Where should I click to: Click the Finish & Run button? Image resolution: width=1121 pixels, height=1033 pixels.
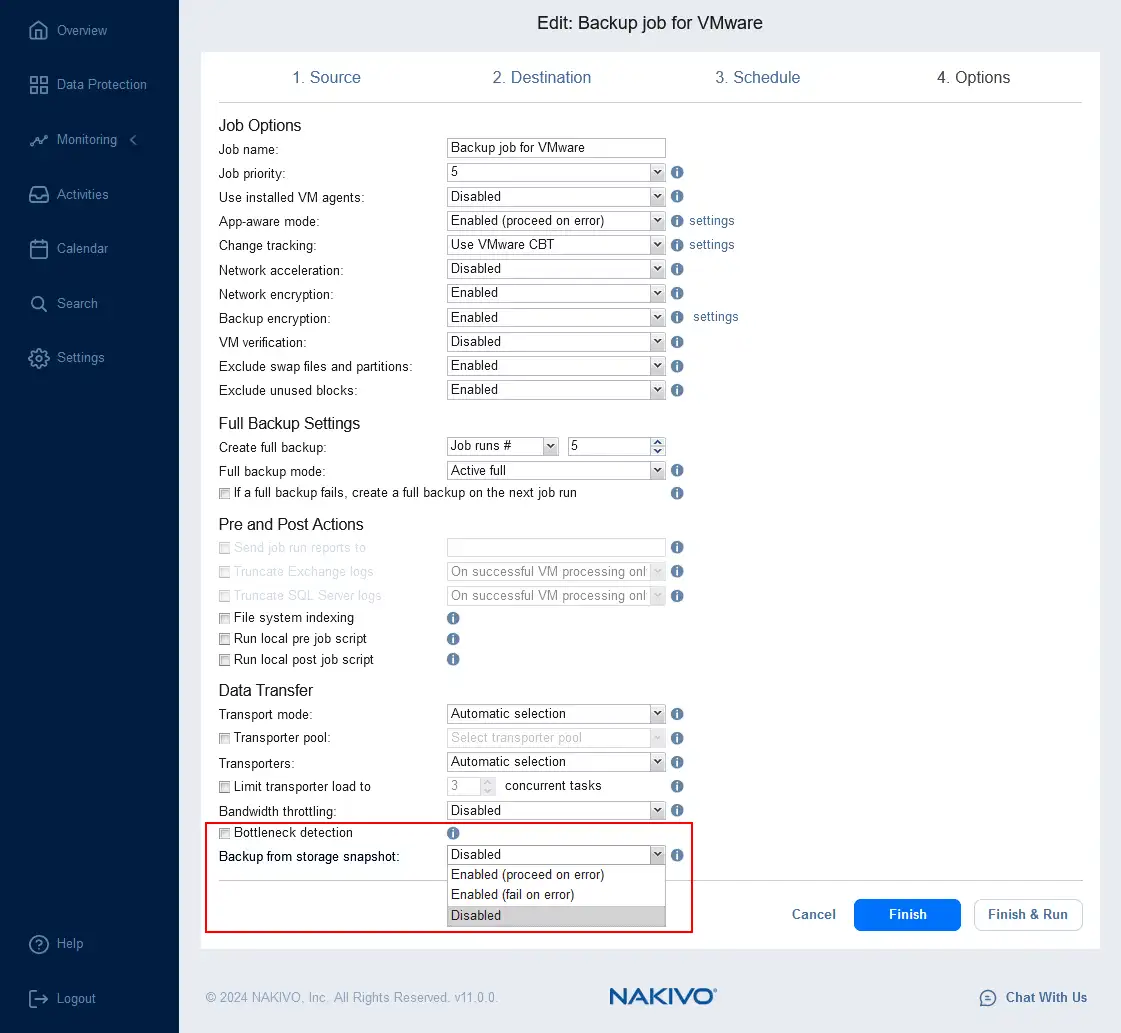pos(1027,915)
